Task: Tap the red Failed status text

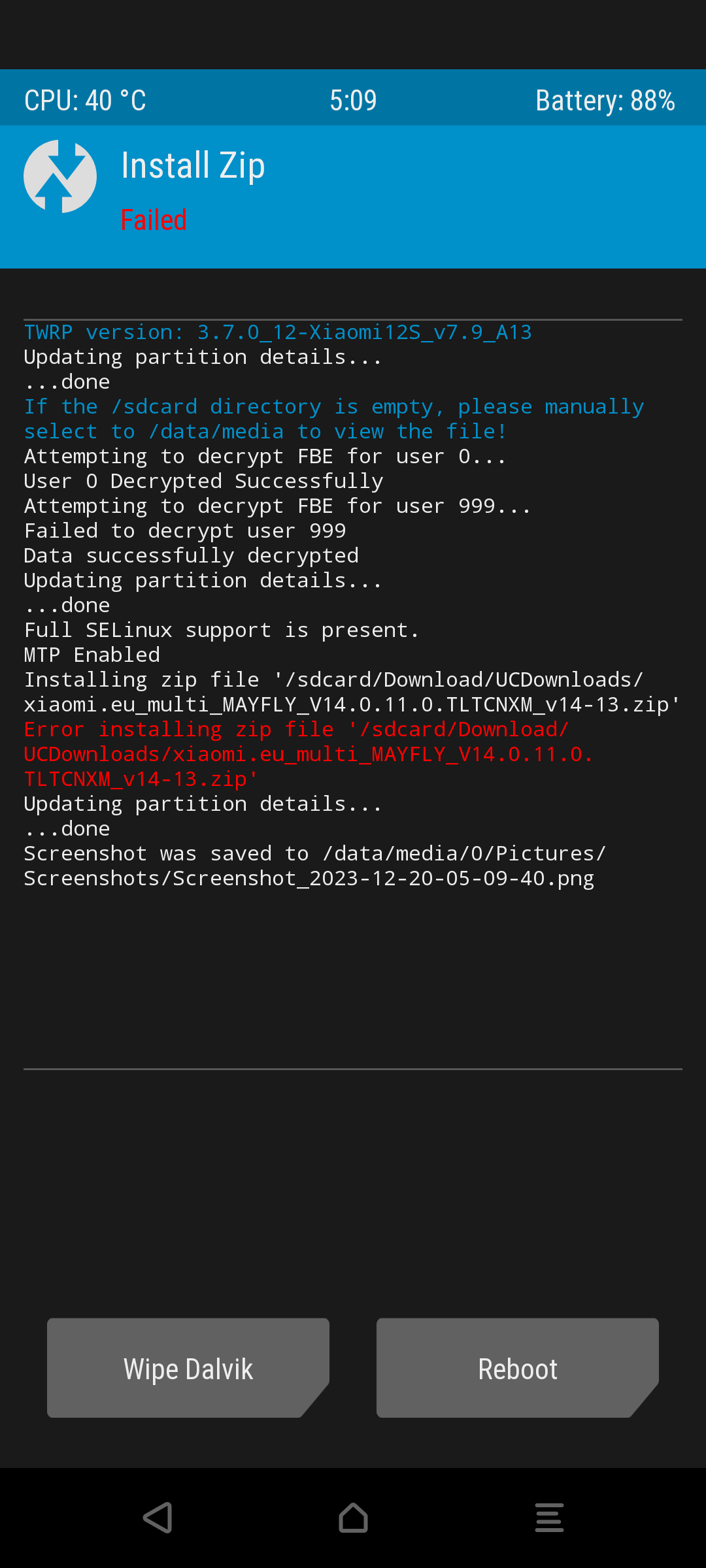Action: click(x=154, y=220)
